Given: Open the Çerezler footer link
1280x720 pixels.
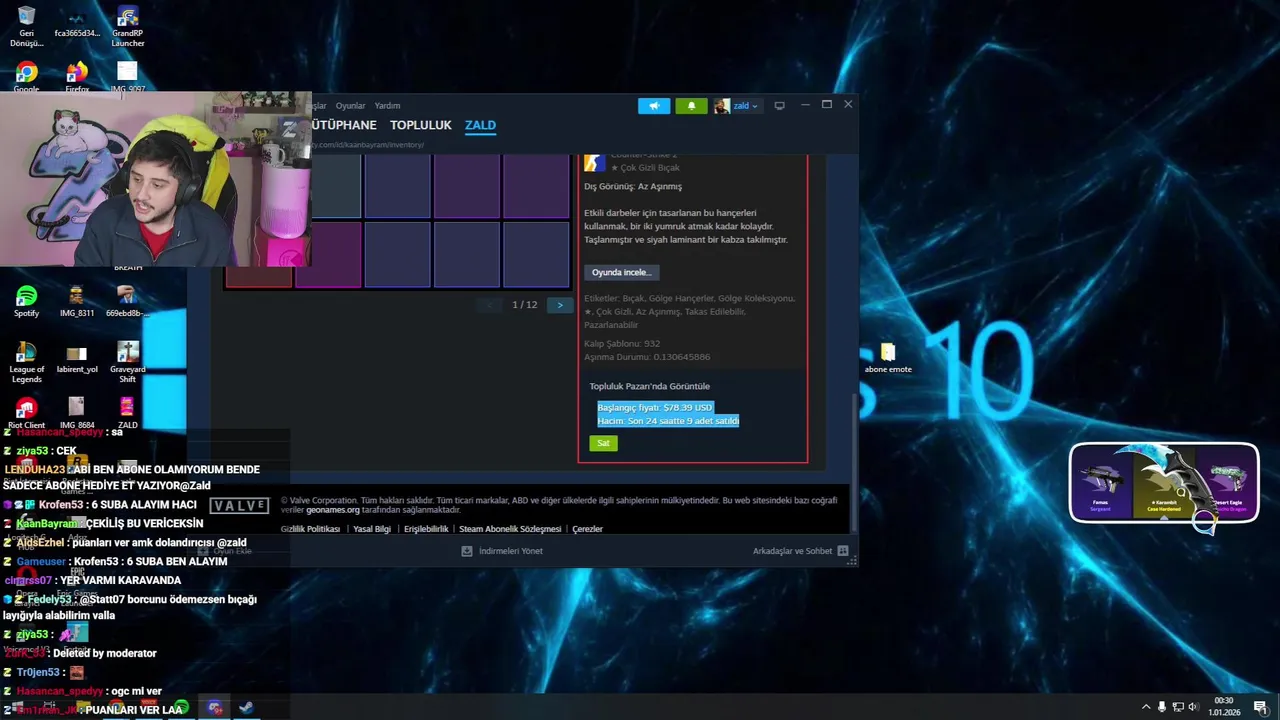Looking at the screenshot, I should tap(587, 529).
